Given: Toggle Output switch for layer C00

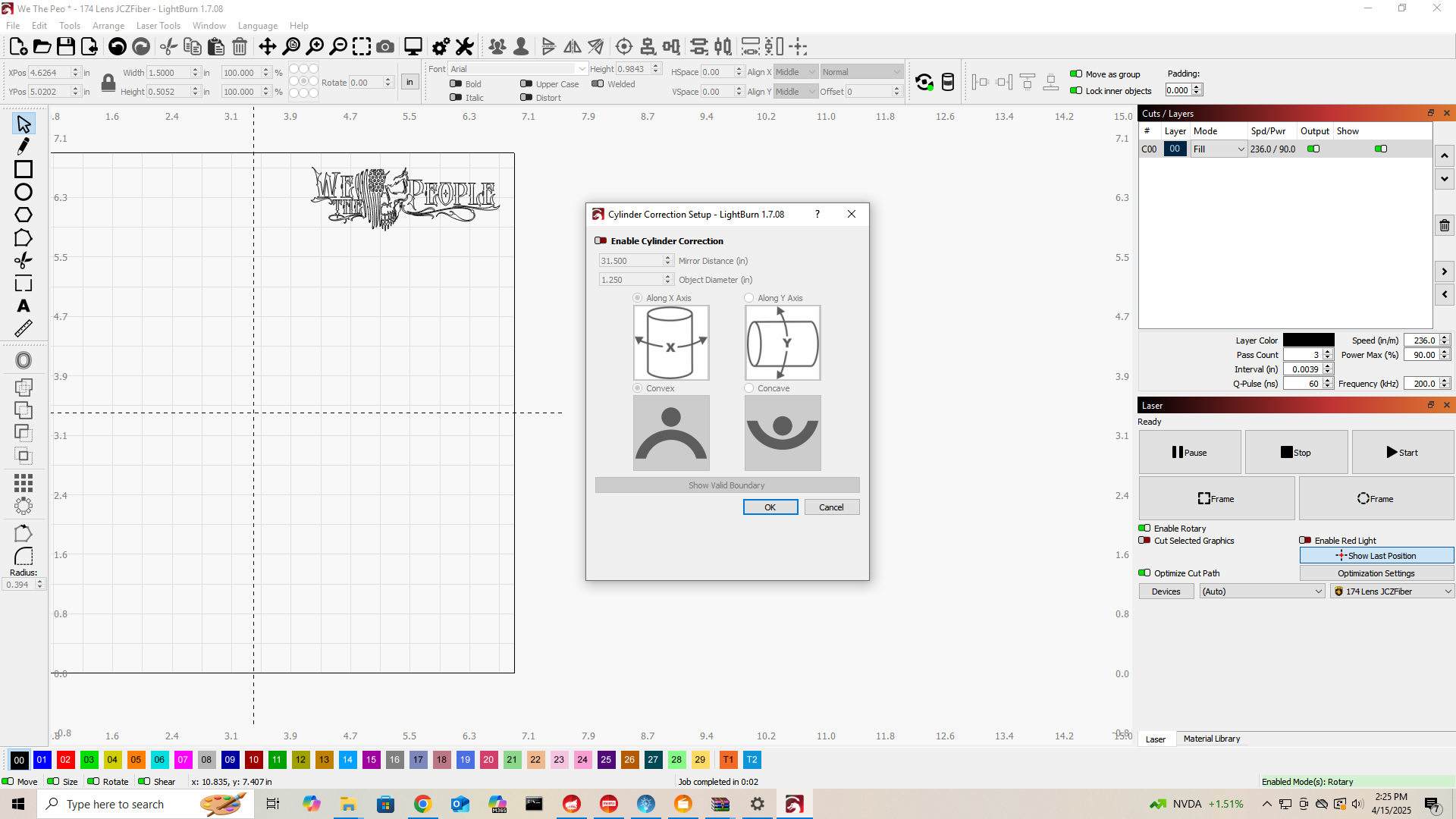Looking at the screenshot, I should coord(1313,149).
